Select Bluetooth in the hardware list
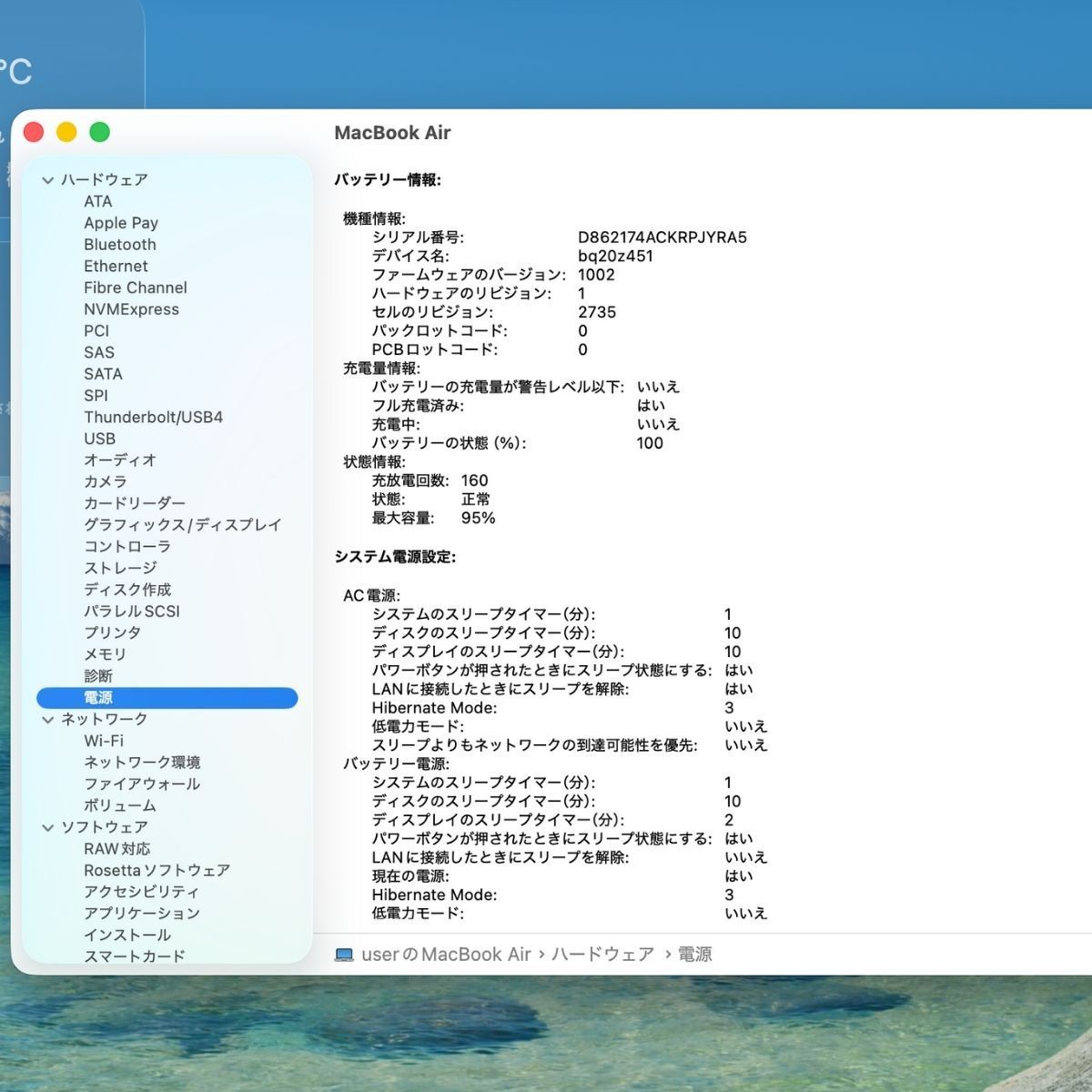Image resolution: width=1092 pixels, height=1092 pixels. point(120,244)
